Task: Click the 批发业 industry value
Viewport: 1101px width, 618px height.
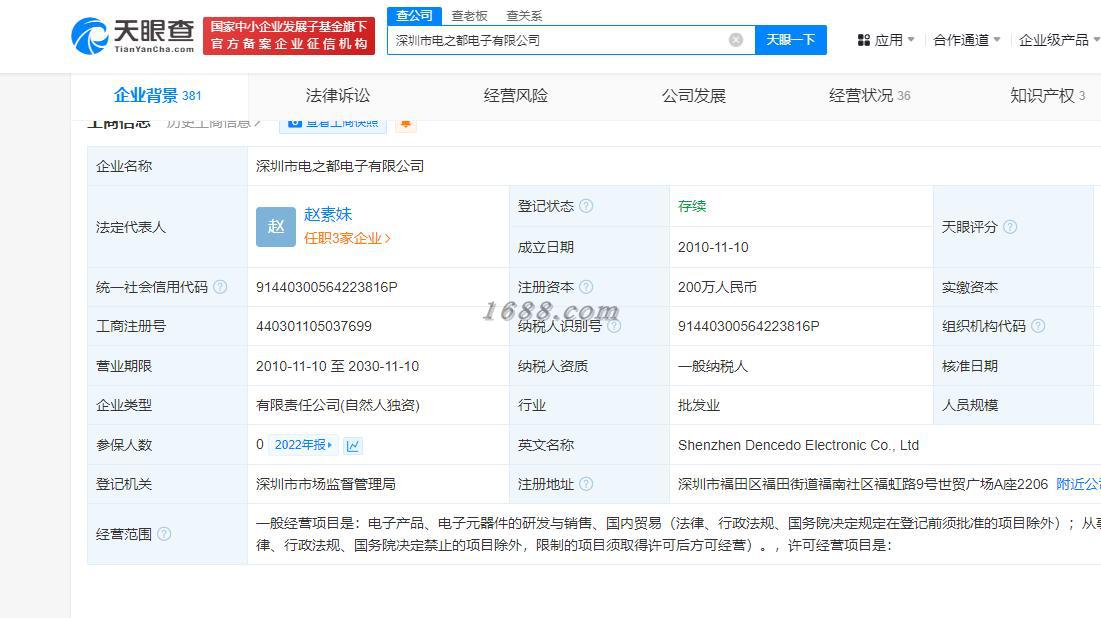Action: (x=699, y=405)
